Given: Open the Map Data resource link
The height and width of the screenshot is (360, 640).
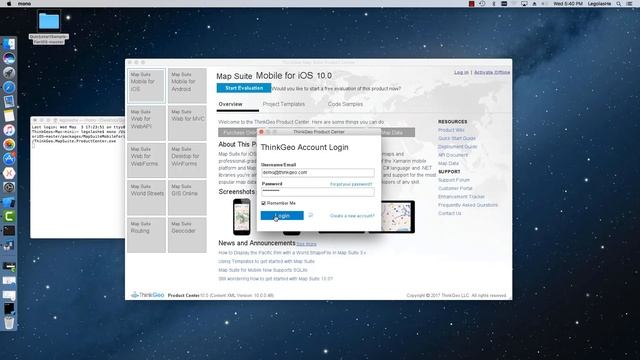Looking at the screenshot, I should click(448, 163).
